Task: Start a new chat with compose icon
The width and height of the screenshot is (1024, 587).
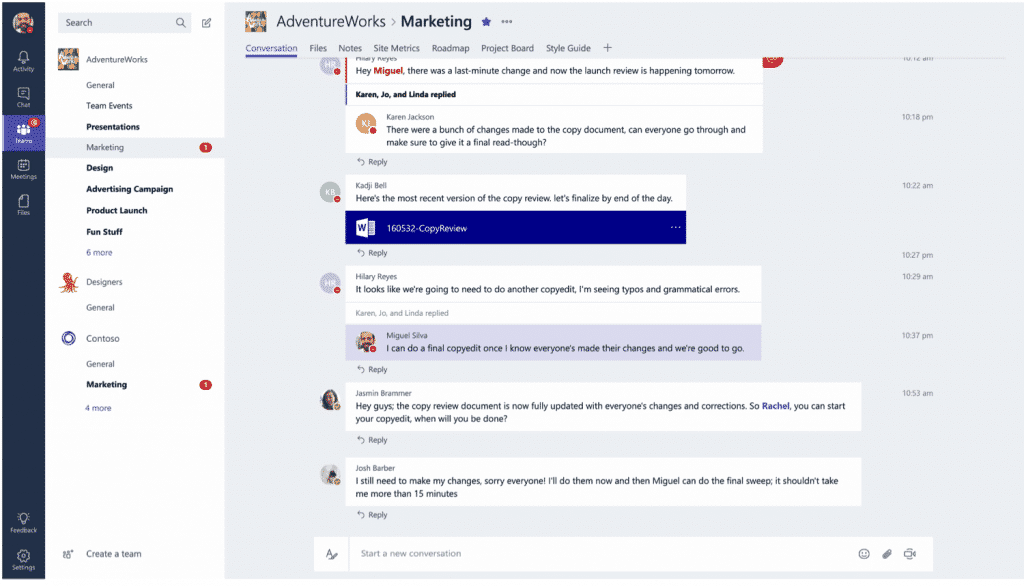Action: coord(206,23)
